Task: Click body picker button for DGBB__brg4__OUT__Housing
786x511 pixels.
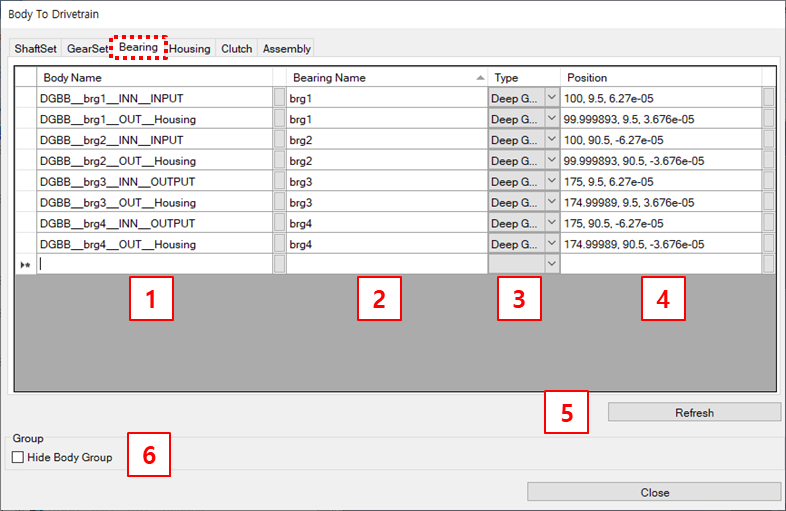Action: tap(279, 243)
